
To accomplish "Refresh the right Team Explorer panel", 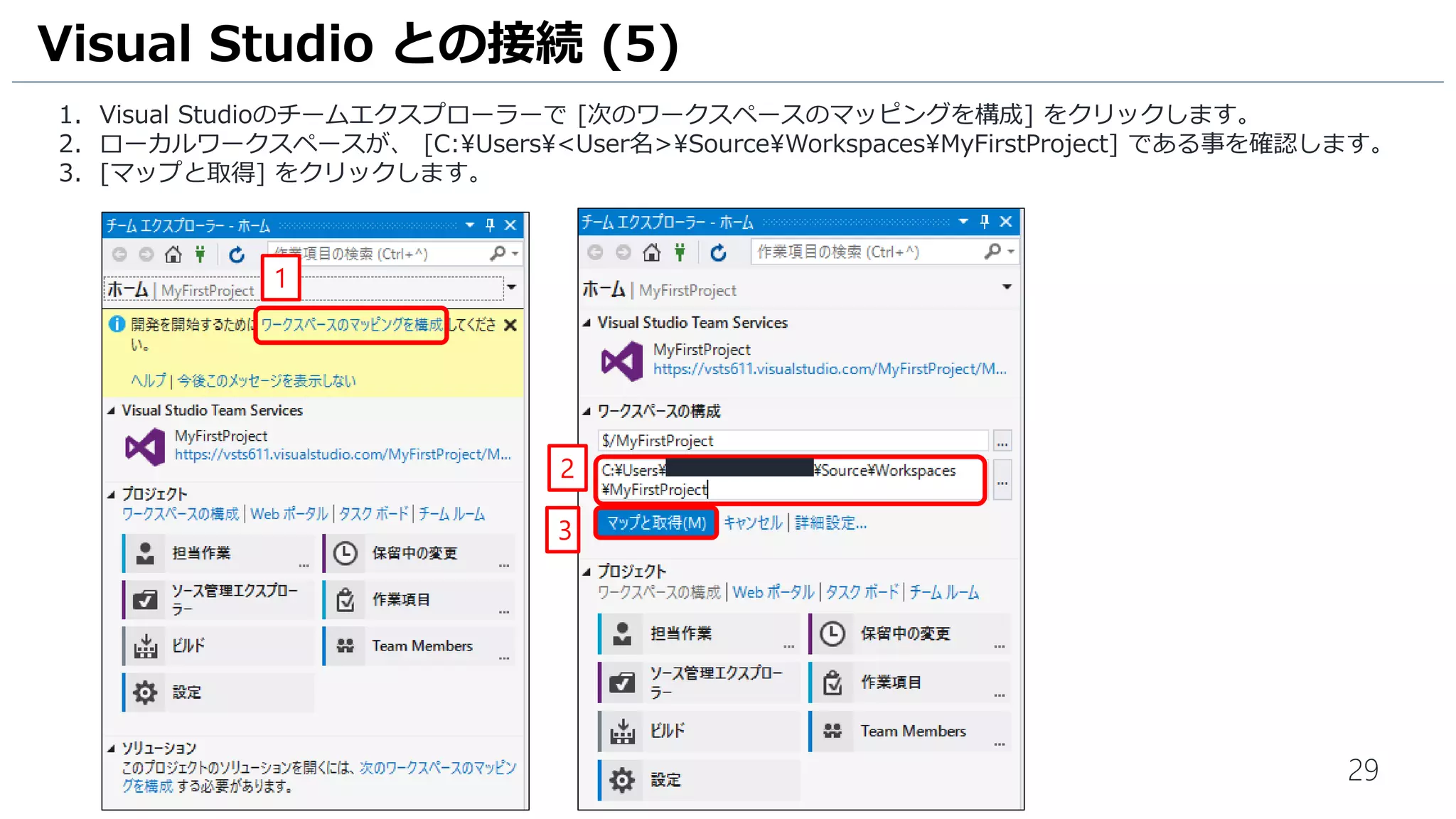I will click(x=719, y=252).
